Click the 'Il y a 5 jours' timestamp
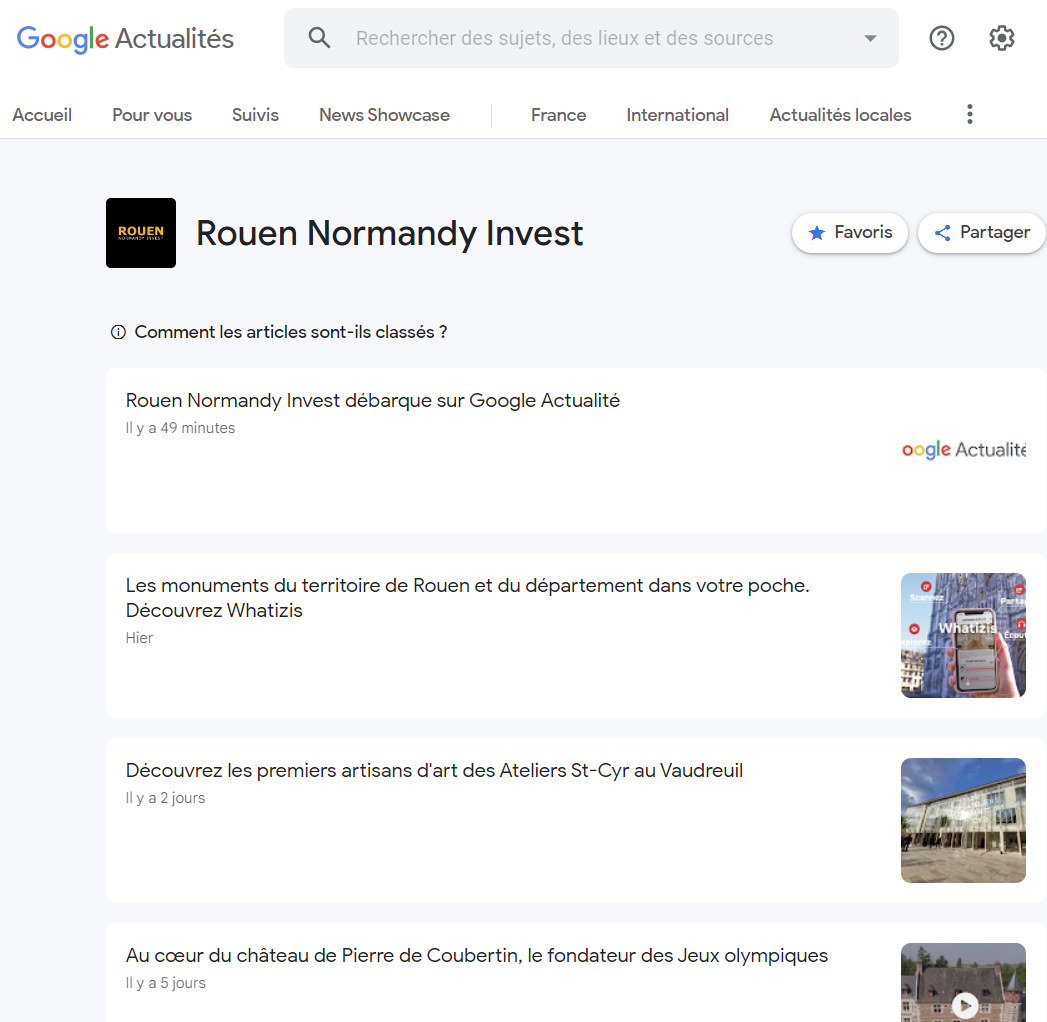 click(x=166, y=983)
